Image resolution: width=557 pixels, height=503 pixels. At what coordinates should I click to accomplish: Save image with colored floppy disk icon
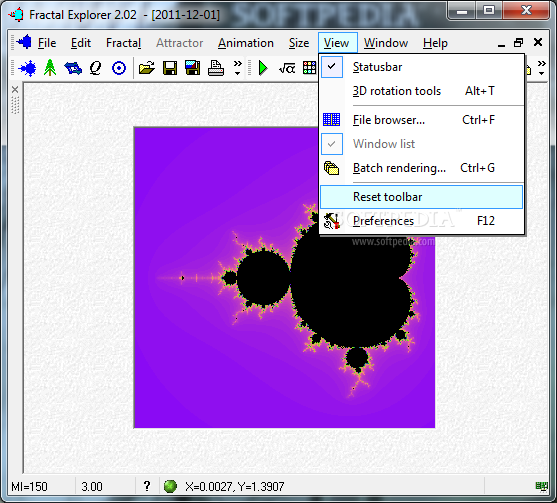click(193, 67)
